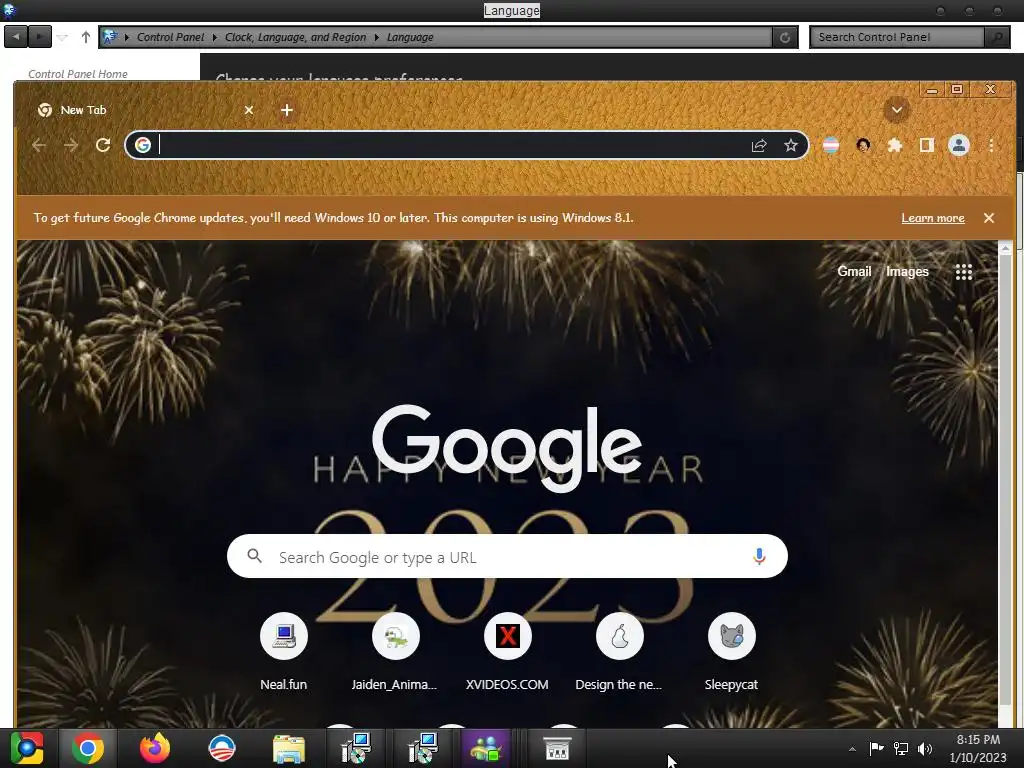Close the New Tab tab
Screen dimensions: 1024x768
click(249, 110)
